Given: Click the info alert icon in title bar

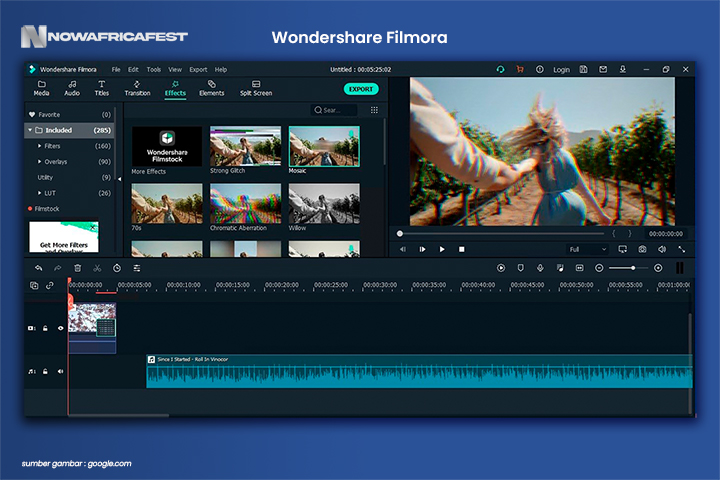Looking at the screenshot, I should (x=540, y=69).
